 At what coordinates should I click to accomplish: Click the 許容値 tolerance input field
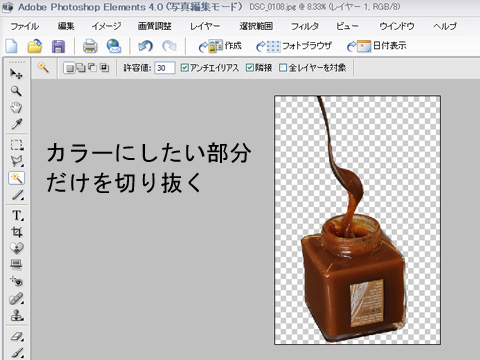click(165, 68)
